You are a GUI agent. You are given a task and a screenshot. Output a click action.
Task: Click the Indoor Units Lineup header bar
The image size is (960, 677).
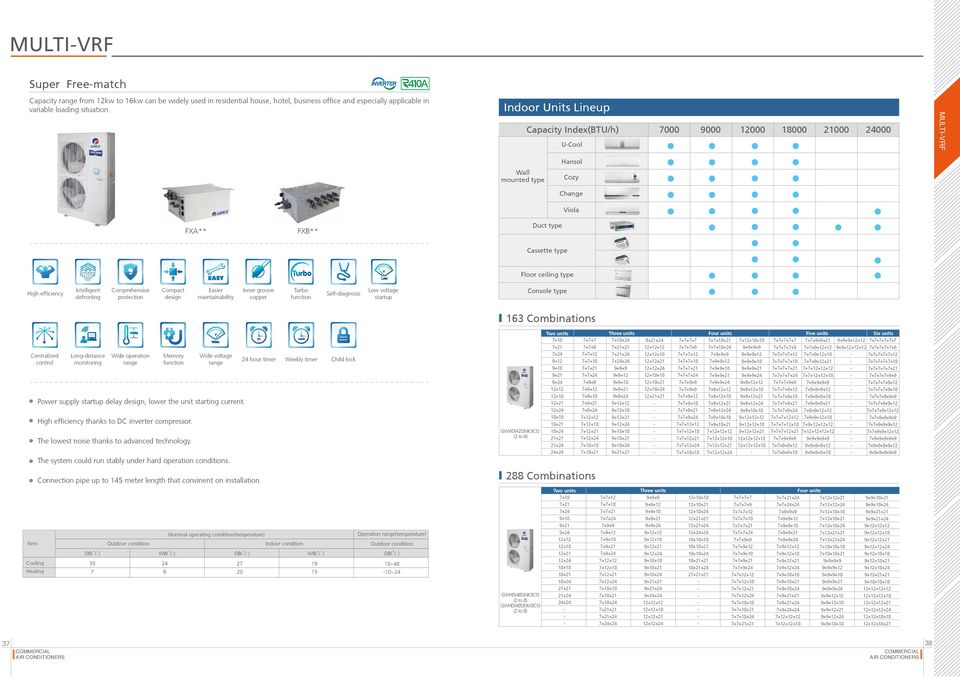699,108
